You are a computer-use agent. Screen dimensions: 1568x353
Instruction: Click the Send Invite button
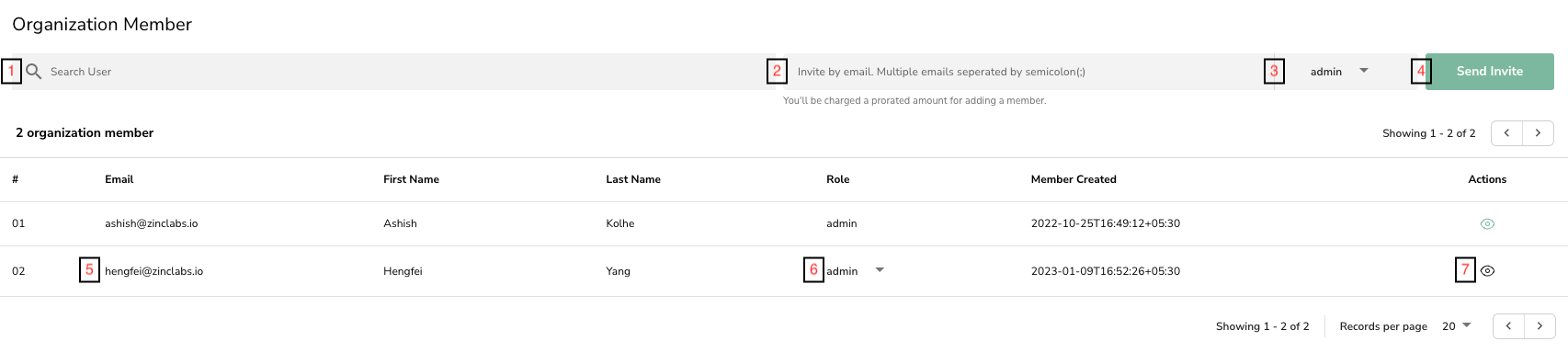[1489, 72]
